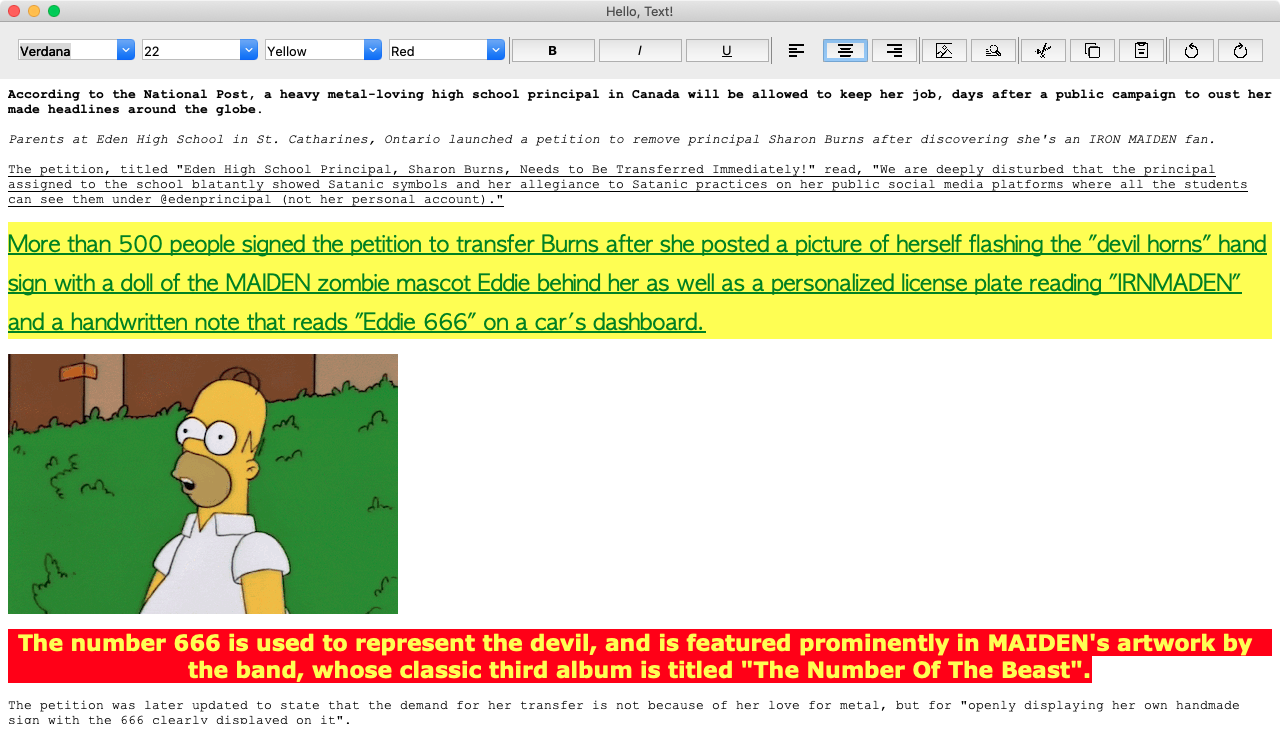Image resolution: width=1280 pixels, height=732 pixels.
Task: Align text to the left
Action: click(x=796, y=51)
